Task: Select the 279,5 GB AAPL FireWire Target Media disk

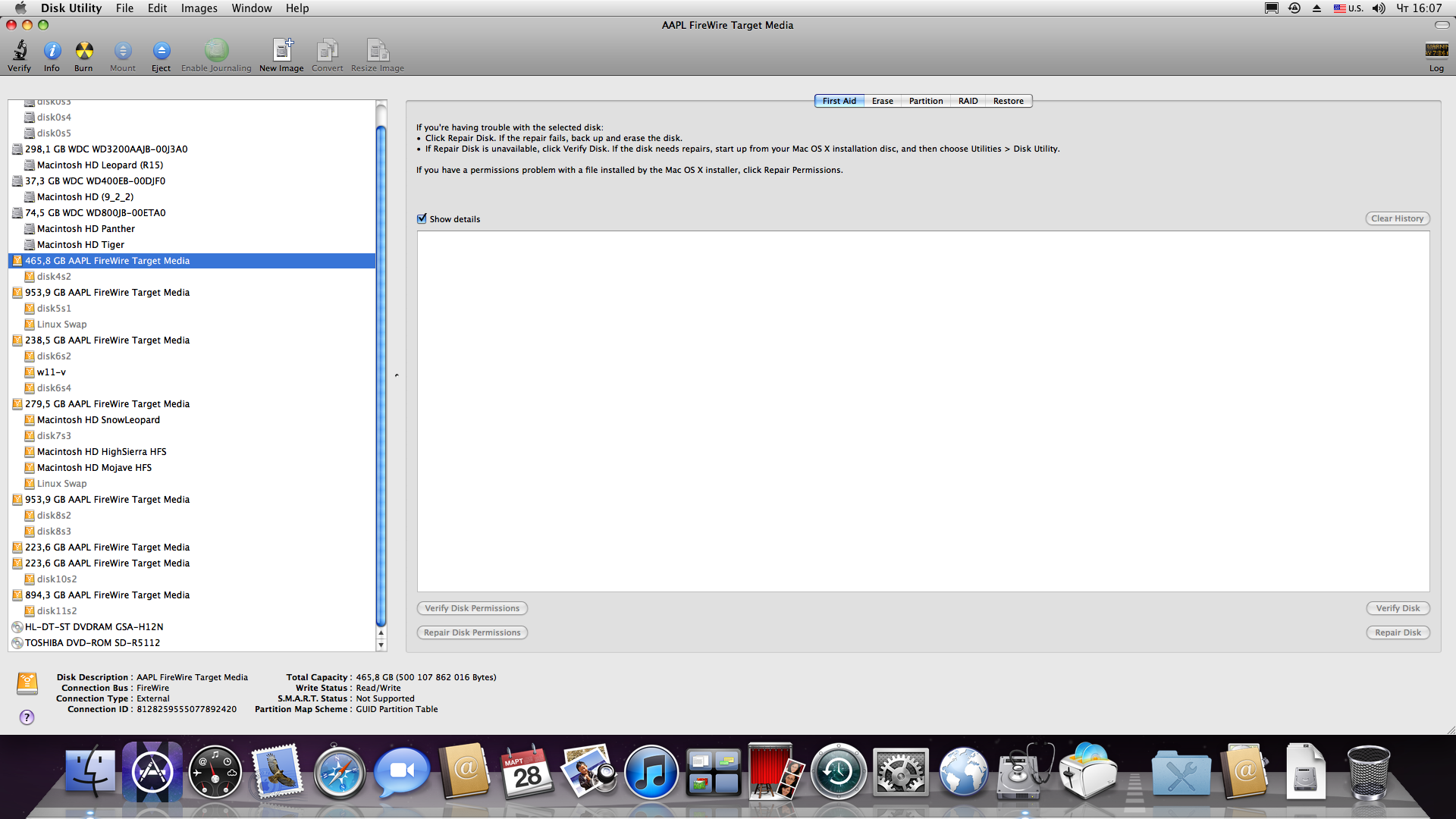Action: 107,404
